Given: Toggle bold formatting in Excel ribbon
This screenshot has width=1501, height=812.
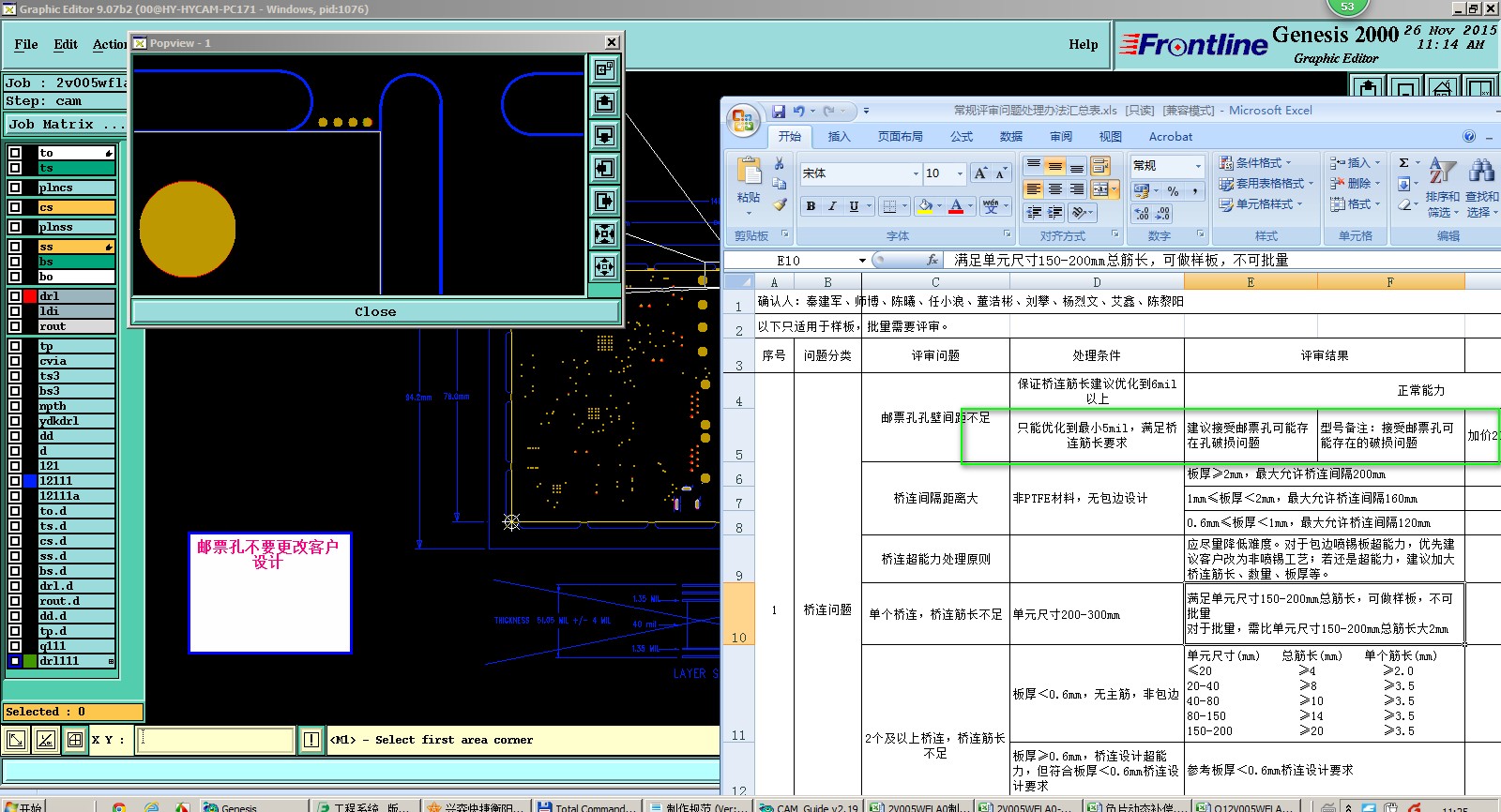Looking at the screenshot, I should click(x=811, y=206).
